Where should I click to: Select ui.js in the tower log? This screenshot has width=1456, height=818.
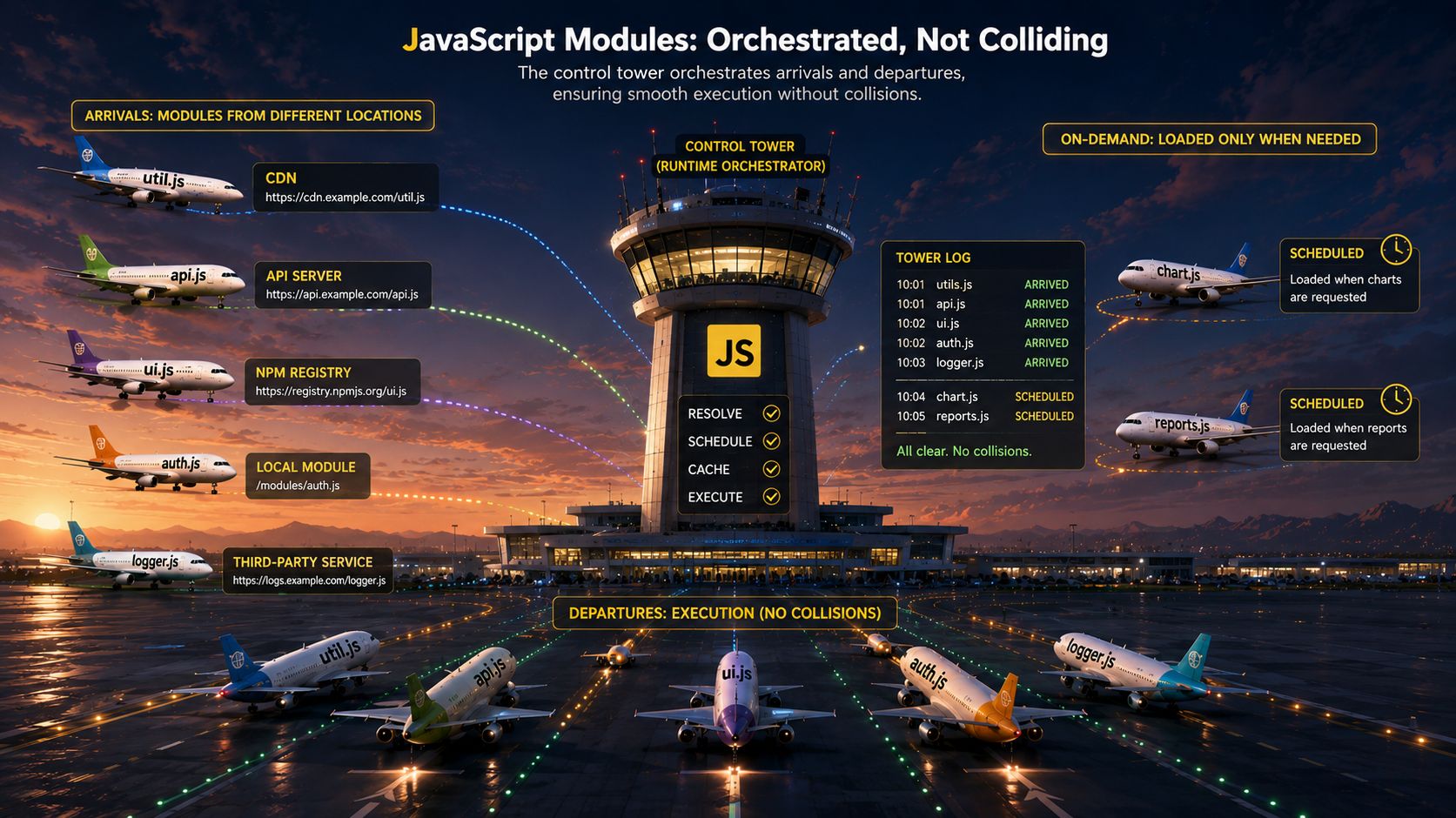(948, 324)
